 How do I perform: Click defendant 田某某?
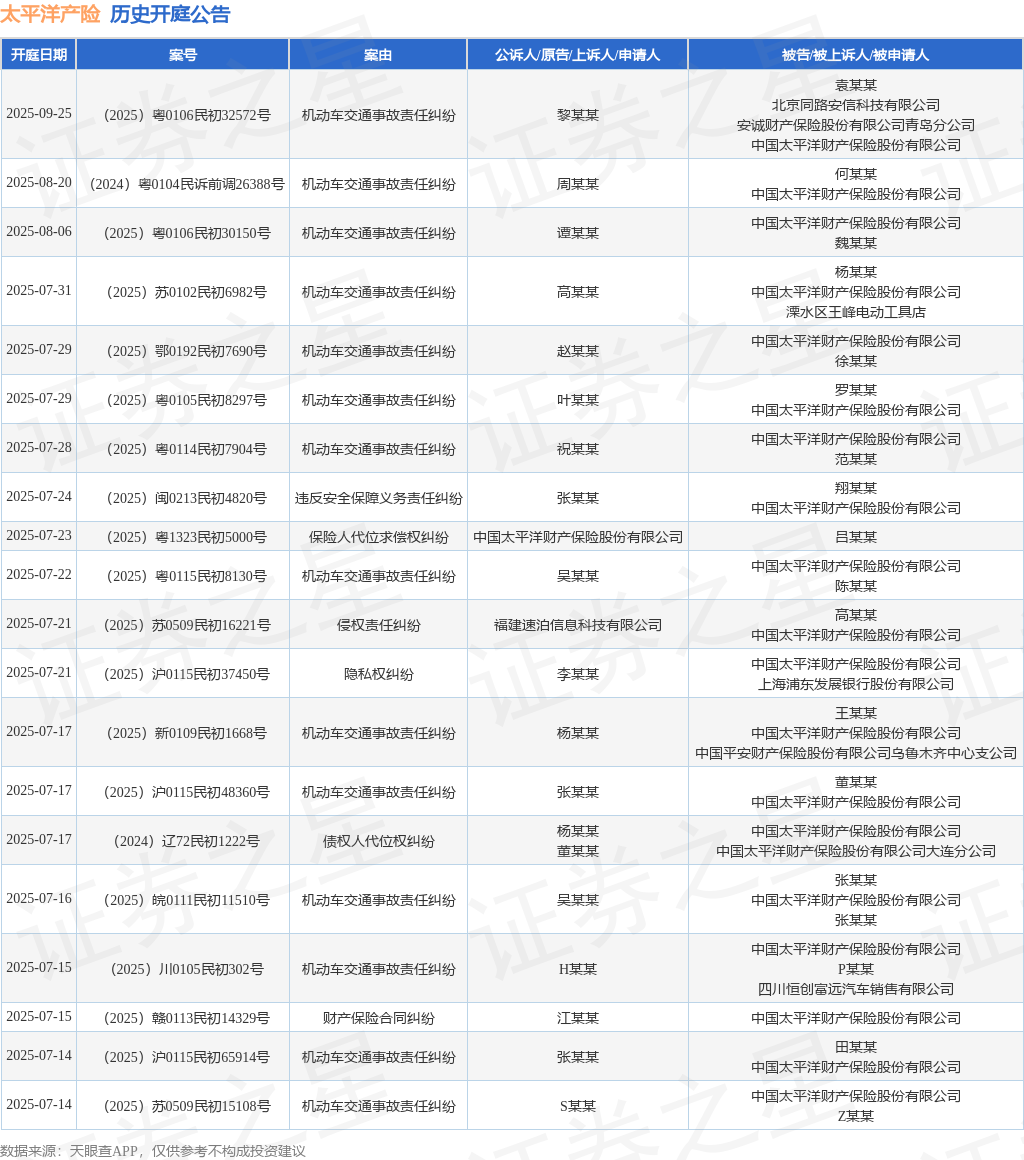click(856, 1047)
